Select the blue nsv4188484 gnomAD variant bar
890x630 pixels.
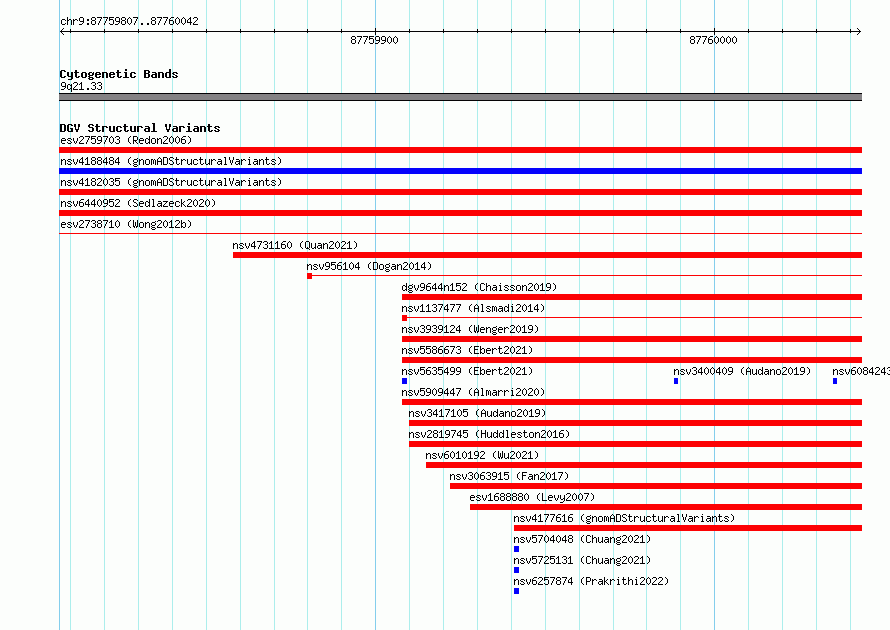[460, 171]
